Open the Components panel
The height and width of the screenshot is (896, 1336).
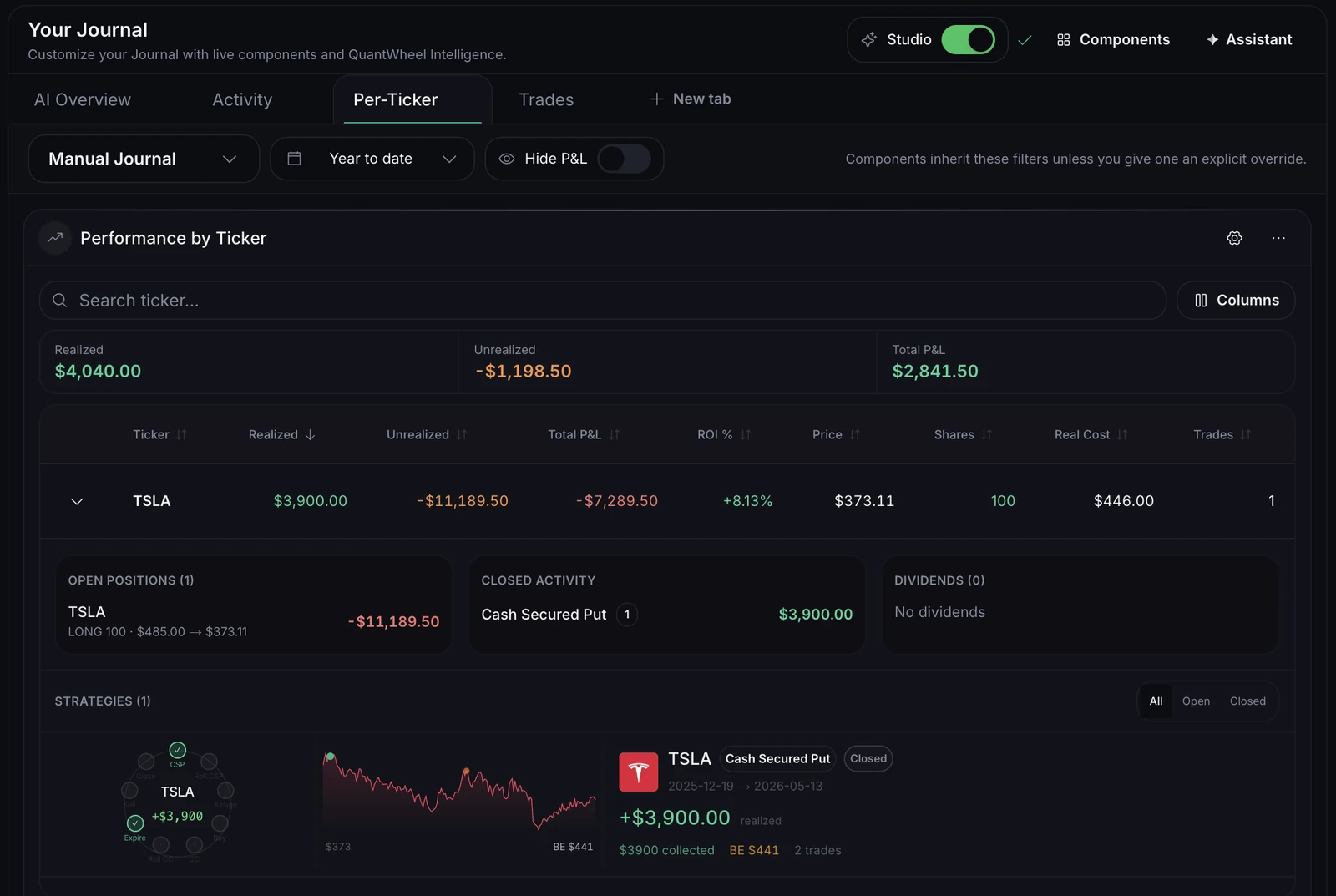(1113, 39)
